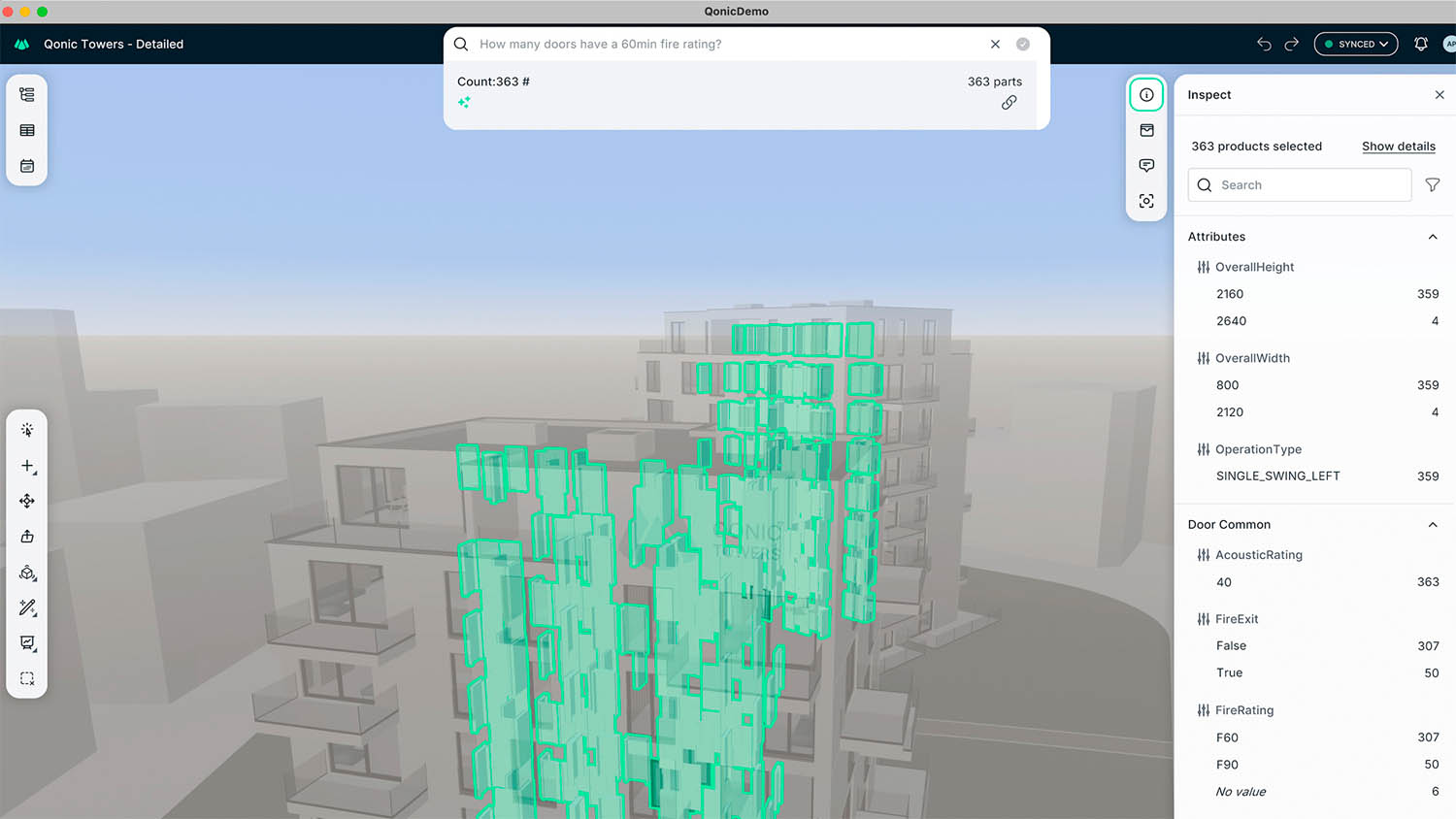Screen dimensions: 1456x819
Task: Open the model tree hierarchy panel
Action: click(27, 95)
